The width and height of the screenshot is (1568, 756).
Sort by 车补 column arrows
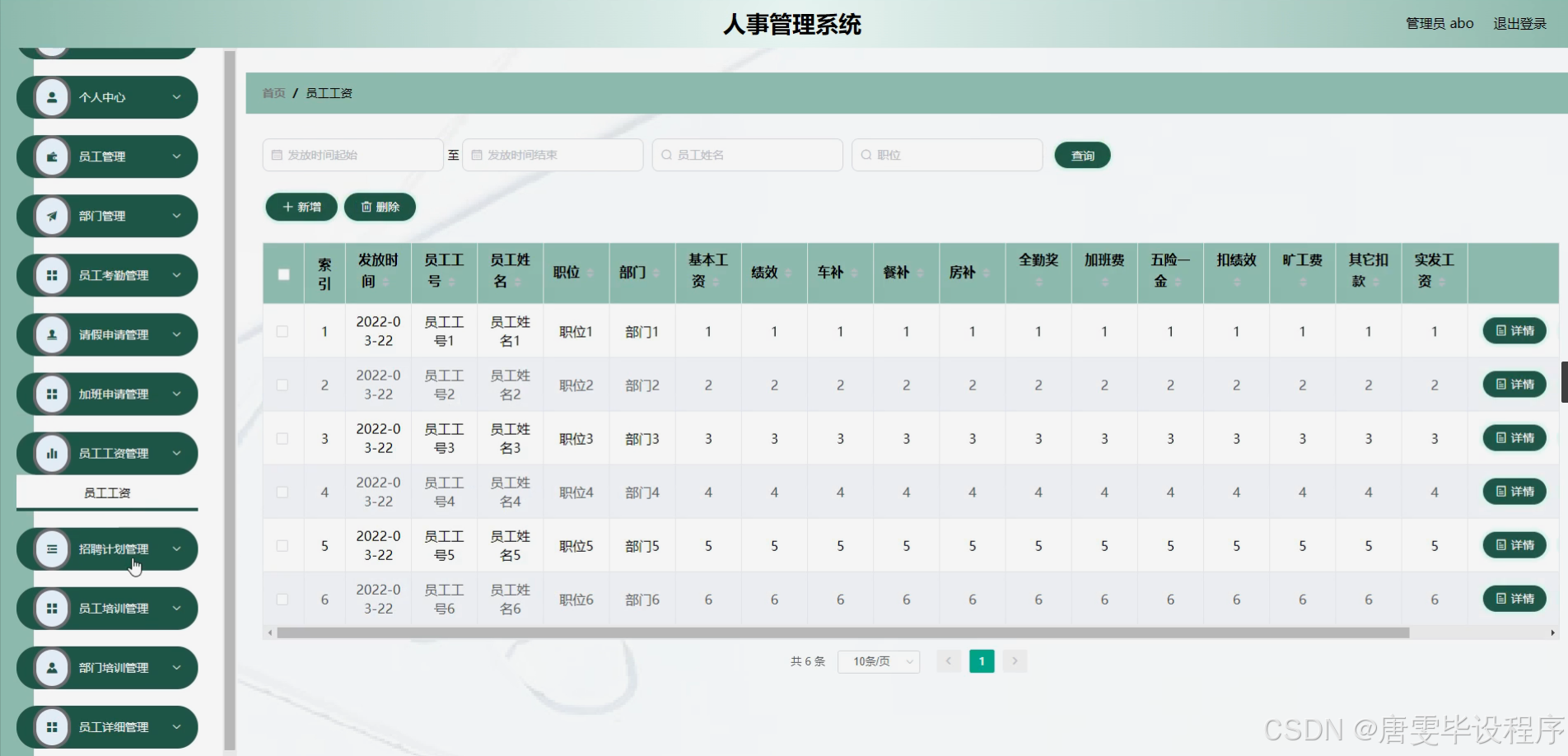pyautogui.click(x=854, y=273)
